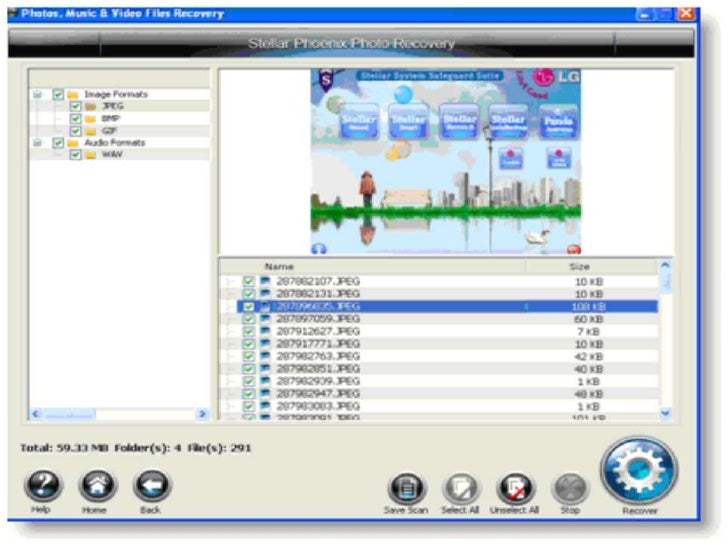The image size is (728, 546).
Task: Click file icon of 287982763.JPEG
Action: pyautogui.click(x=265, y=356)
